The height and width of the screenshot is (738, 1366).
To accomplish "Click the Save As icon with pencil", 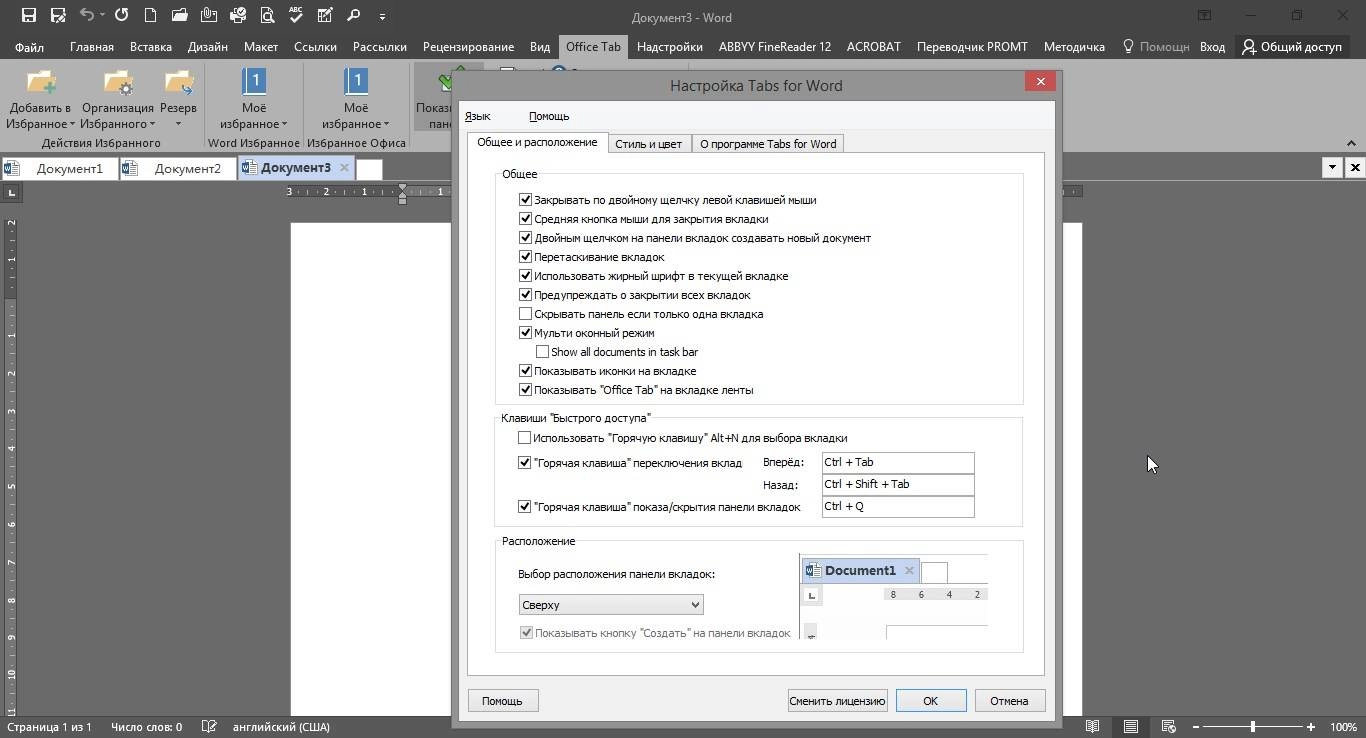I will [x=58, y=16].
